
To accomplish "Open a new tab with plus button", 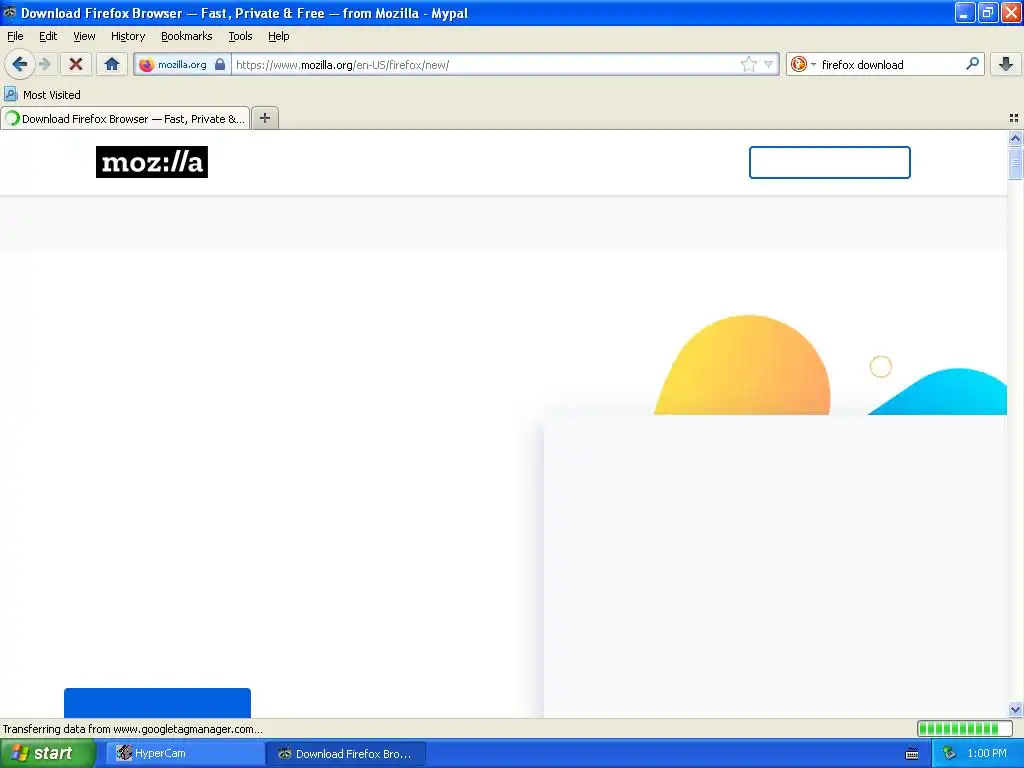I will point(264,118).
